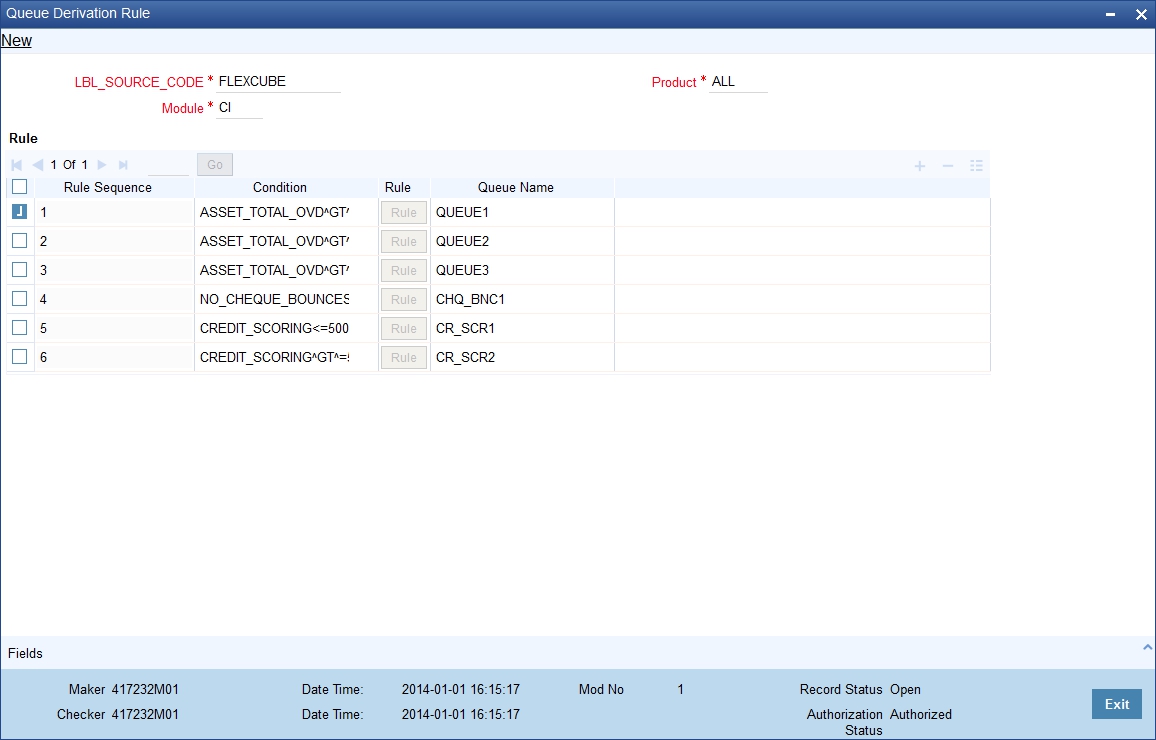This screenshot has width=1156, height=740.
Task: Go to next page of Rule table
Action: point(102,165)
